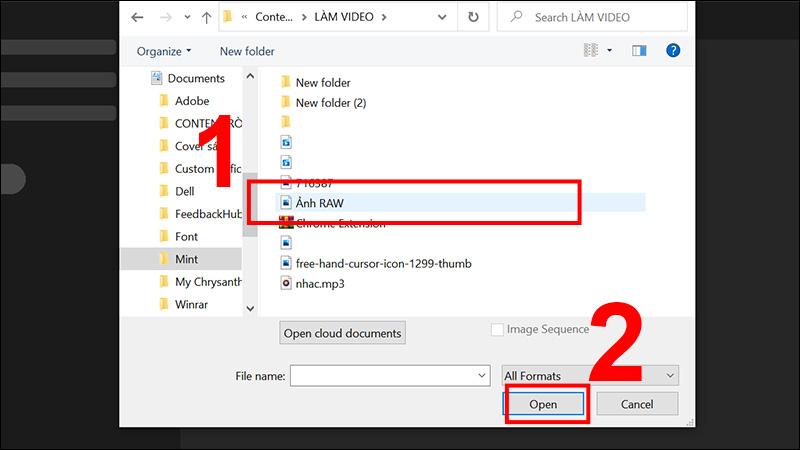Click the Open cloud documents button
The height and width of the screenshot is (450, 800).
click(342, 333)
